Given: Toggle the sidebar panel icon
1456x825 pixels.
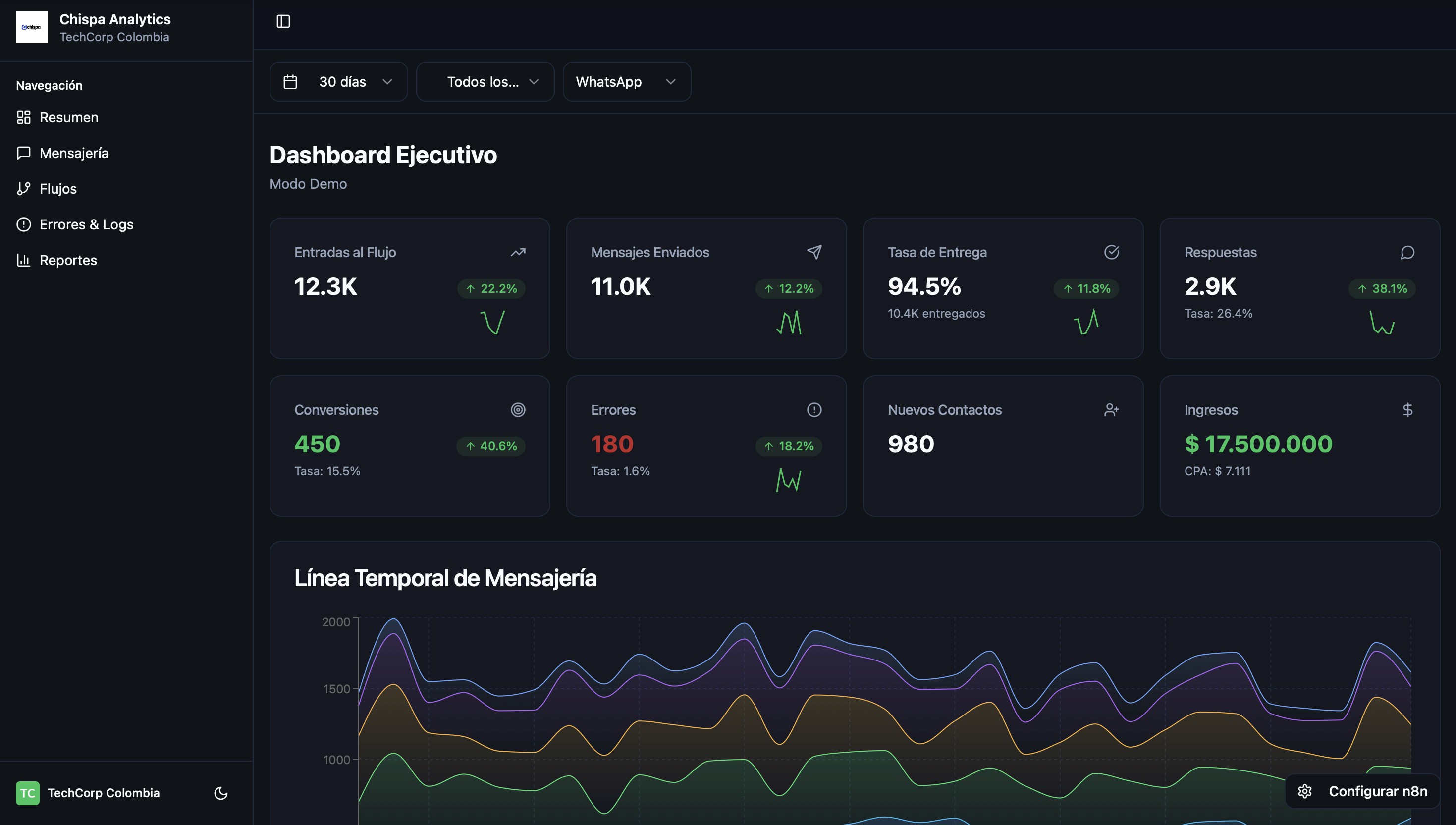Looking at the screenshot, I should click(283, 21).
